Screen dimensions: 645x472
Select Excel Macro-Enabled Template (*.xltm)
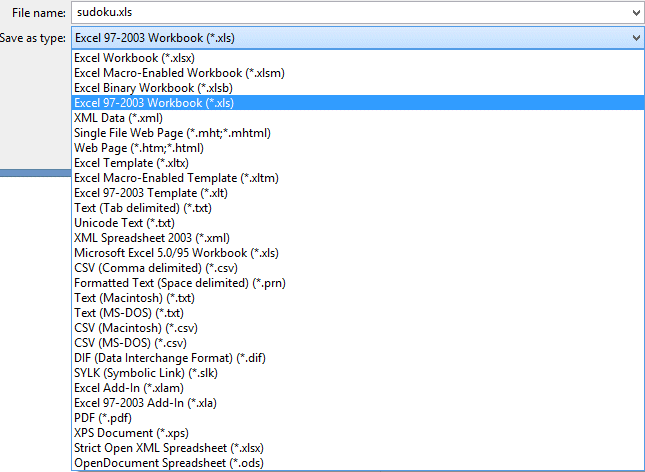(358, 178)
